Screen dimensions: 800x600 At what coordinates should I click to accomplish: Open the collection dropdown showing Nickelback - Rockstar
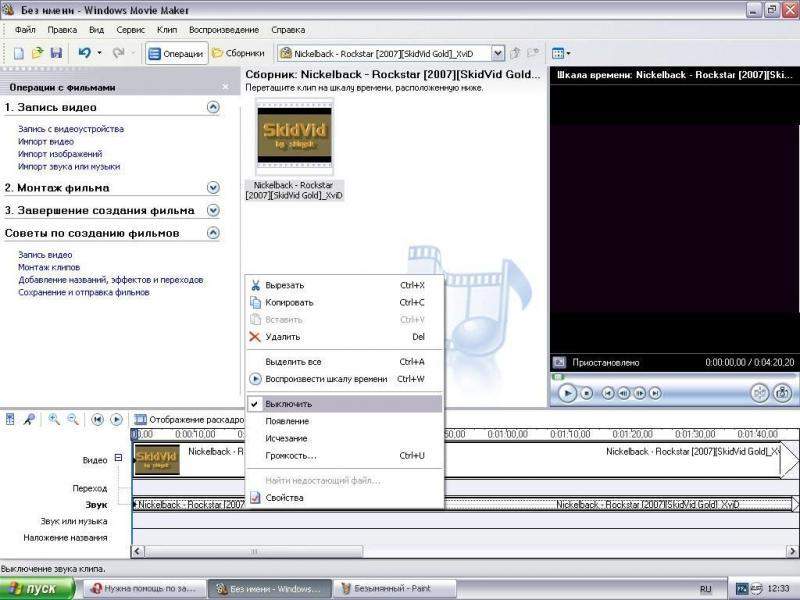pos(497,53)
